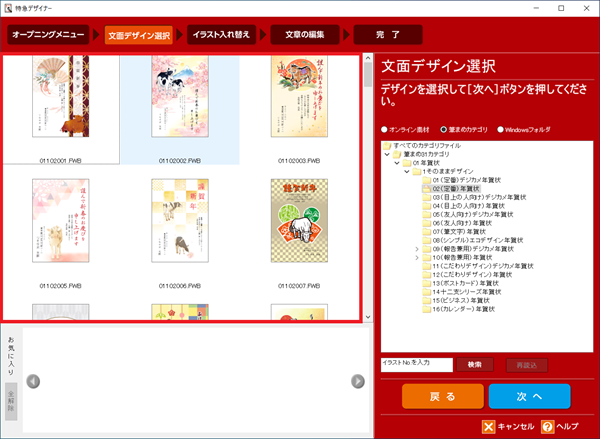Expand the 09(報告兼用)デジカメ年賀状 node
Viewport: 600px width, 439px height.
pos(417,249)
